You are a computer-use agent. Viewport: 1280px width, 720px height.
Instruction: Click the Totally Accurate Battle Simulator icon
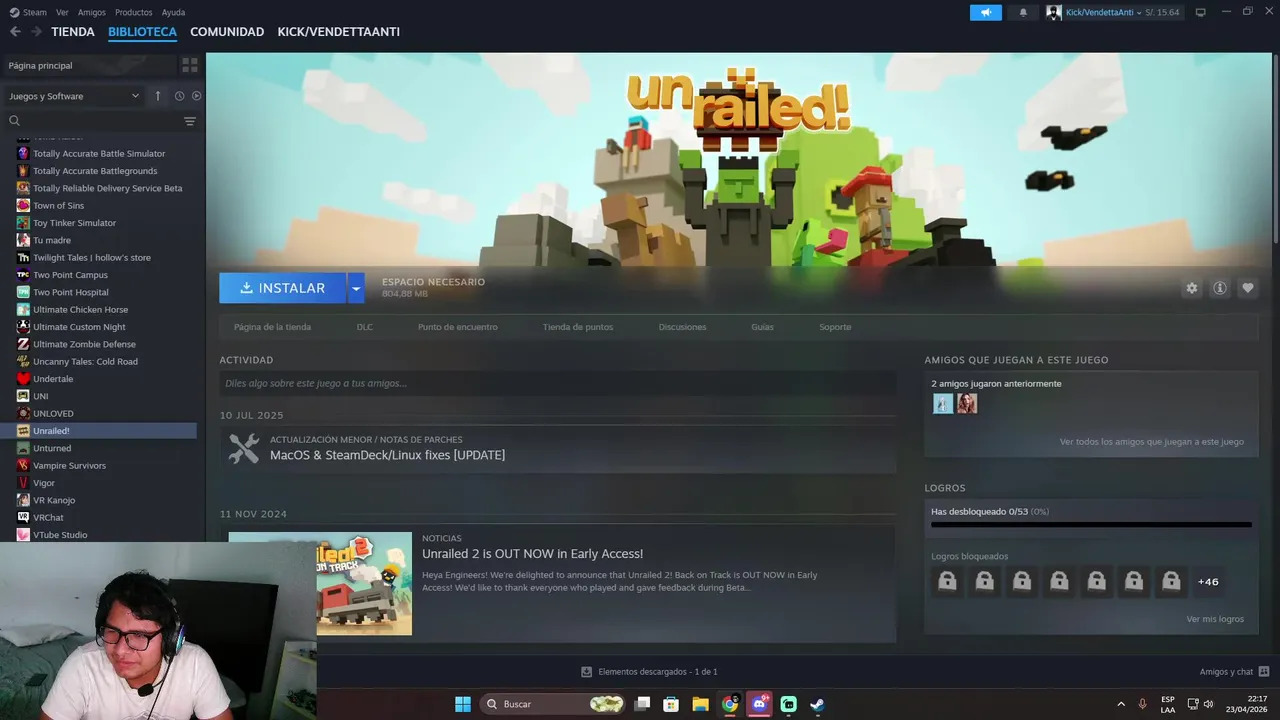click(23, 153)
